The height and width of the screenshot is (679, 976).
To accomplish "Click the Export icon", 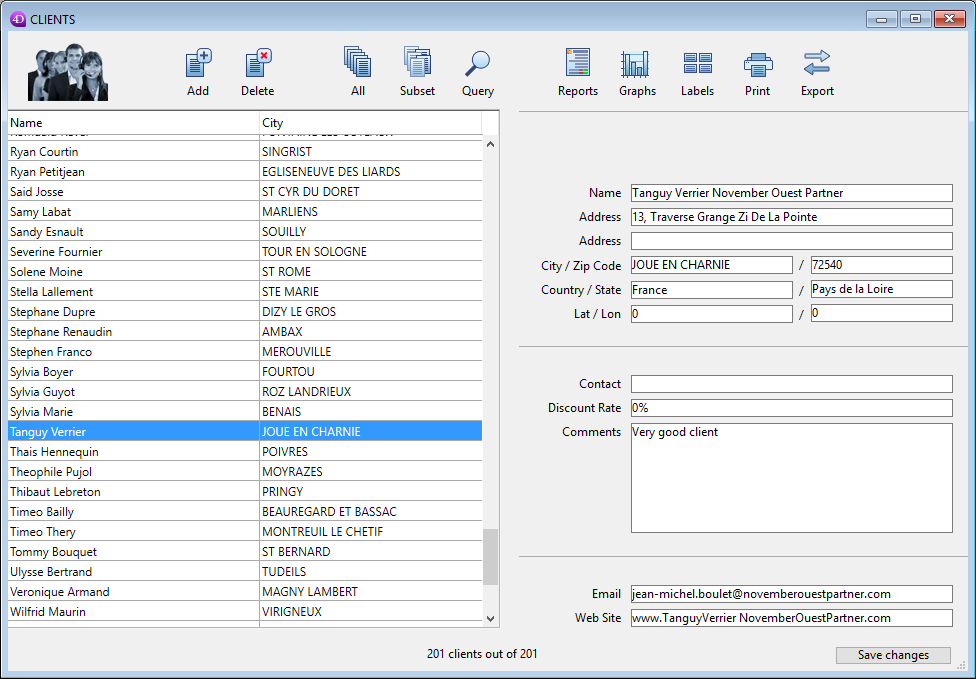I will click(817, 64).
